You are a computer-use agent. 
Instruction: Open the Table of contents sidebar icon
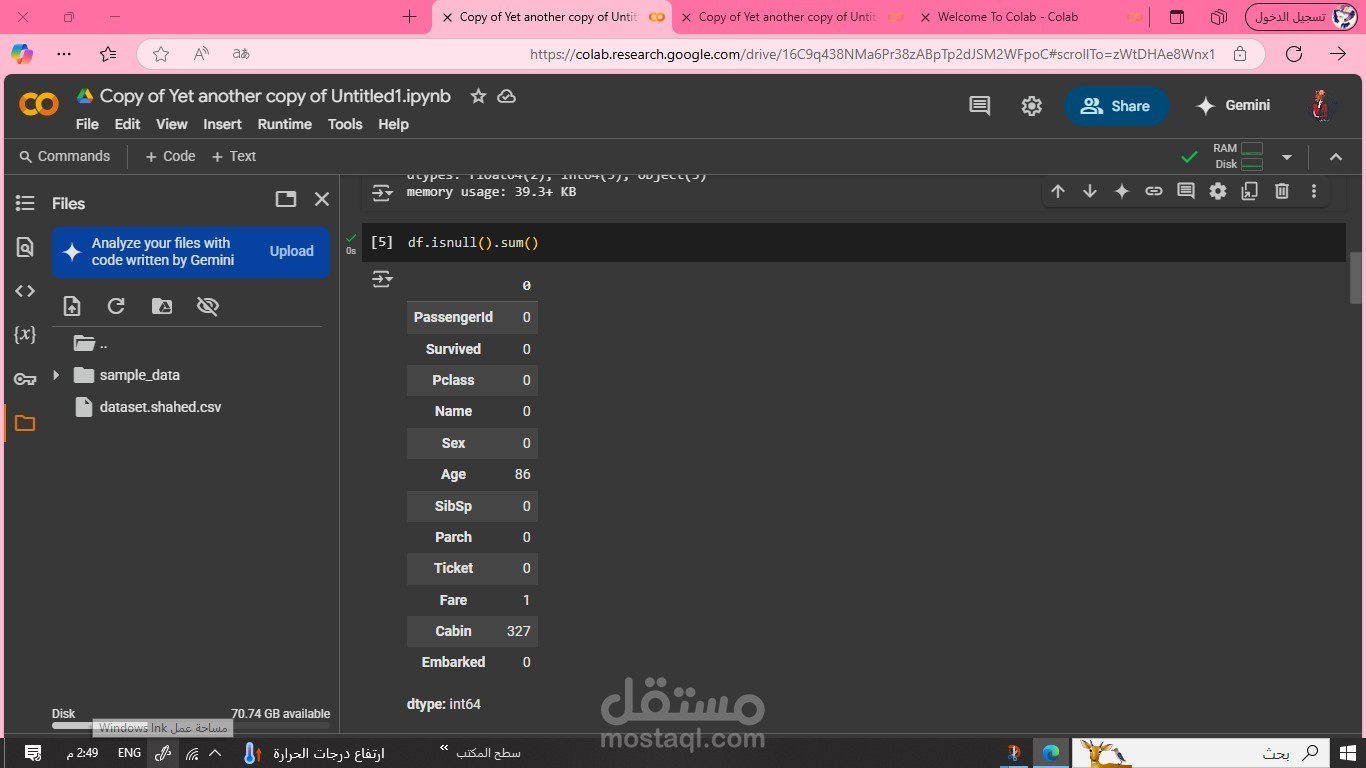point(25,203)
